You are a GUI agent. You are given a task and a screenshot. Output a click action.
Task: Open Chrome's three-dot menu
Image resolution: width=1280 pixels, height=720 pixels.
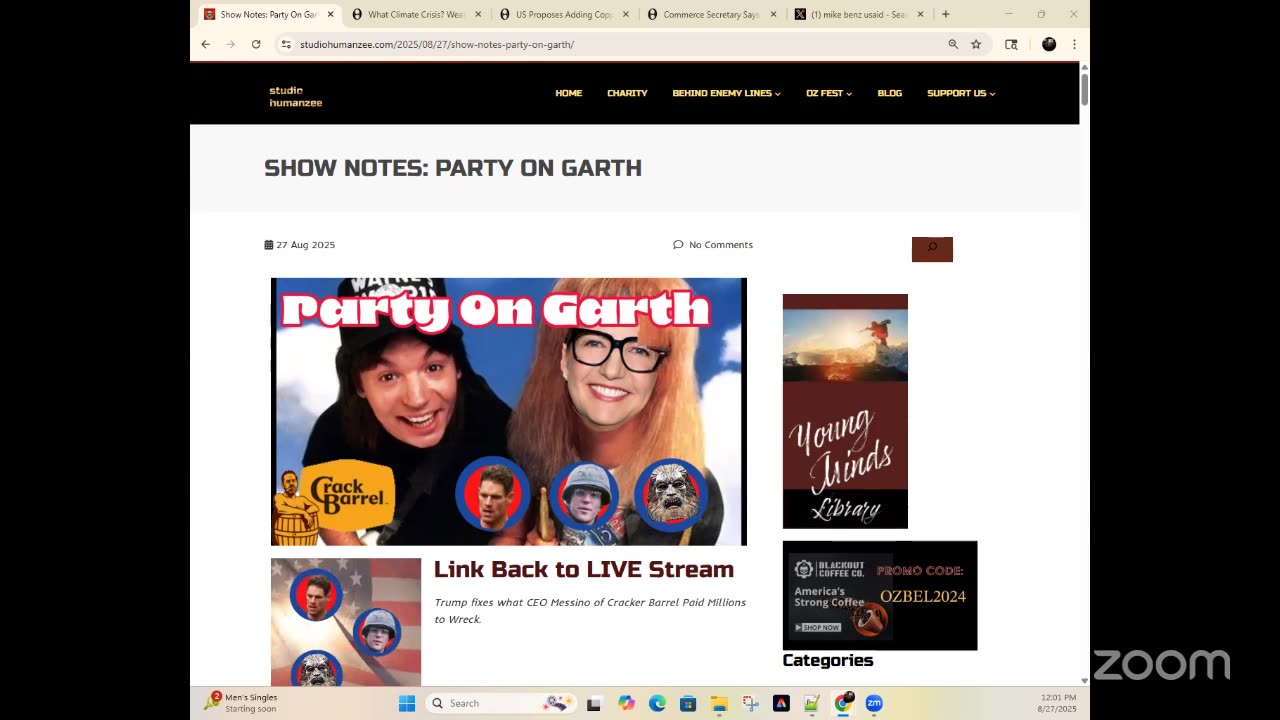pos(1074,44)
